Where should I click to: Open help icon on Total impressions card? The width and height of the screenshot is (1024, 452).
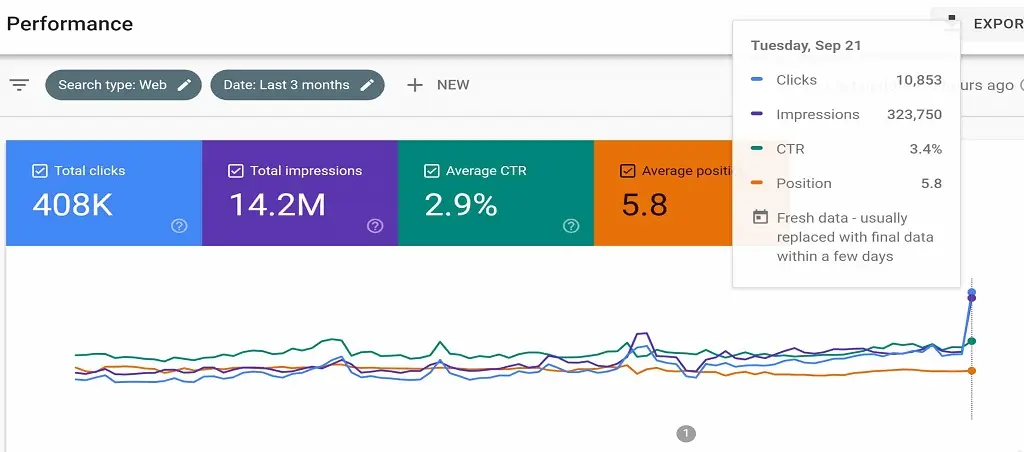pyautogui.click(x=375, y=226)
